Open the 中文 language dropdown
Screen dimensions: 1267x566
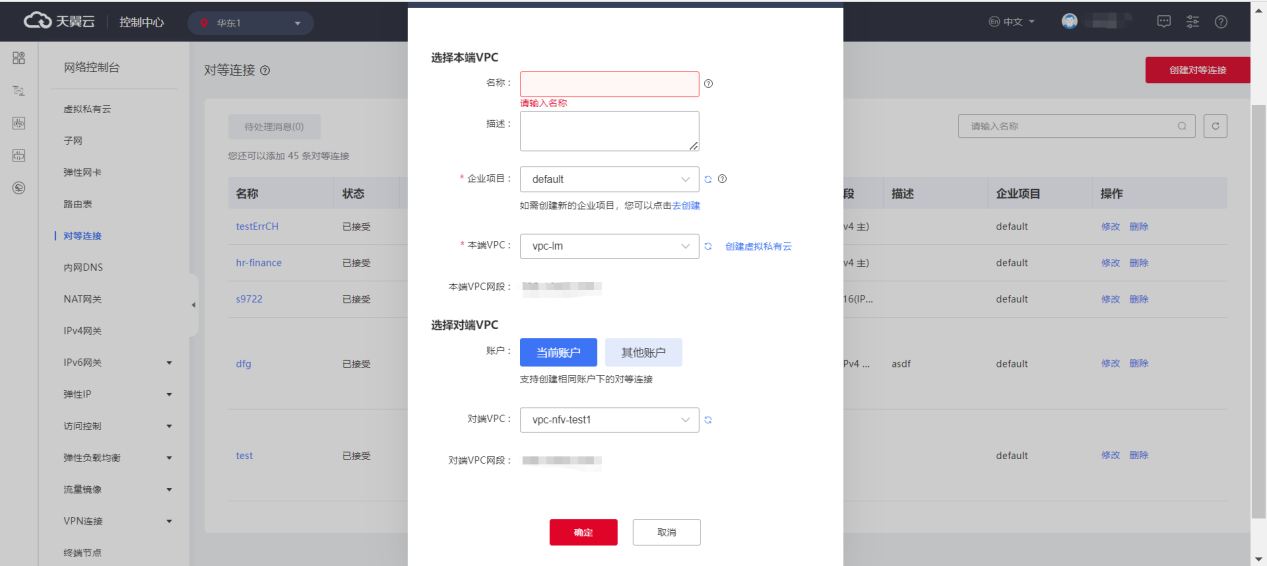pos(1012,22)
